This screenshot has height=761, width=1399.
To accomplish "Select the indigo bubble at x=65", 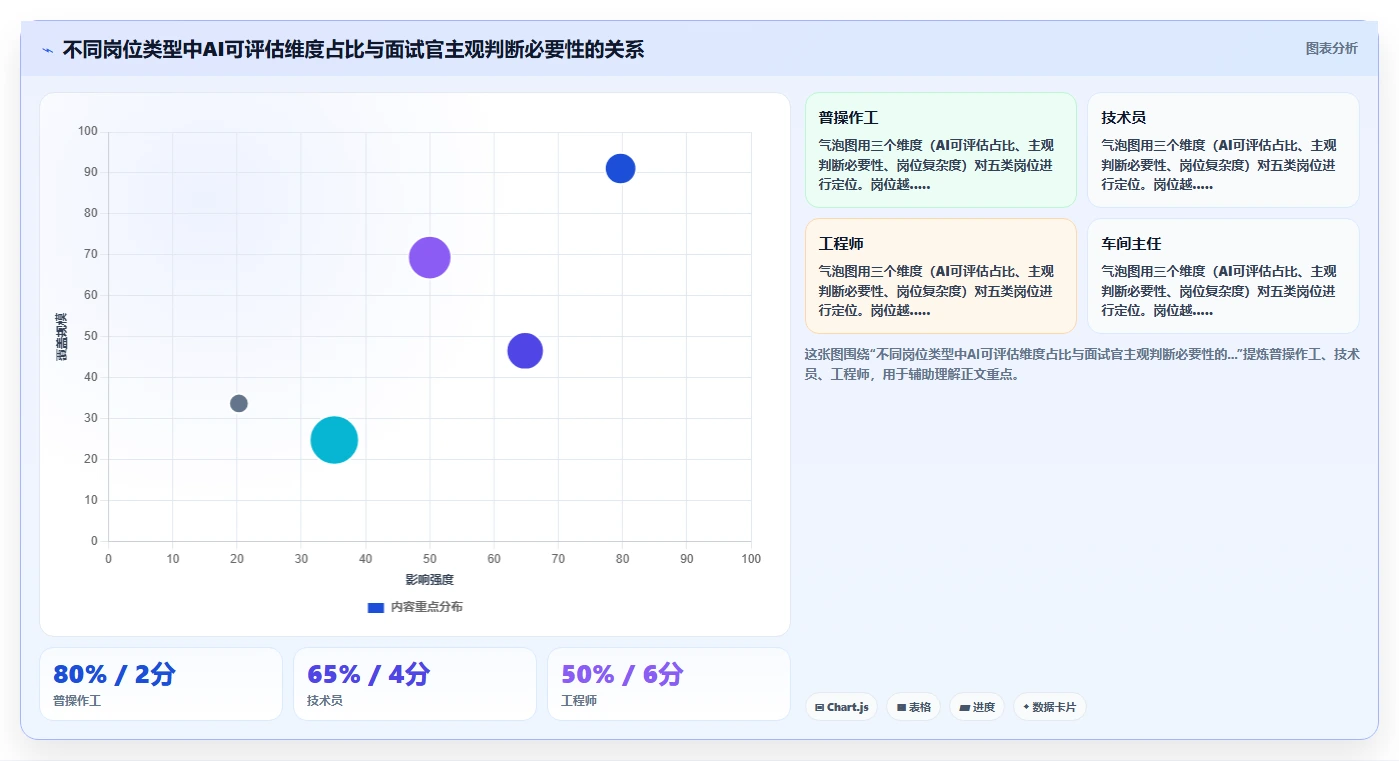I will click(x=525, y=351).
